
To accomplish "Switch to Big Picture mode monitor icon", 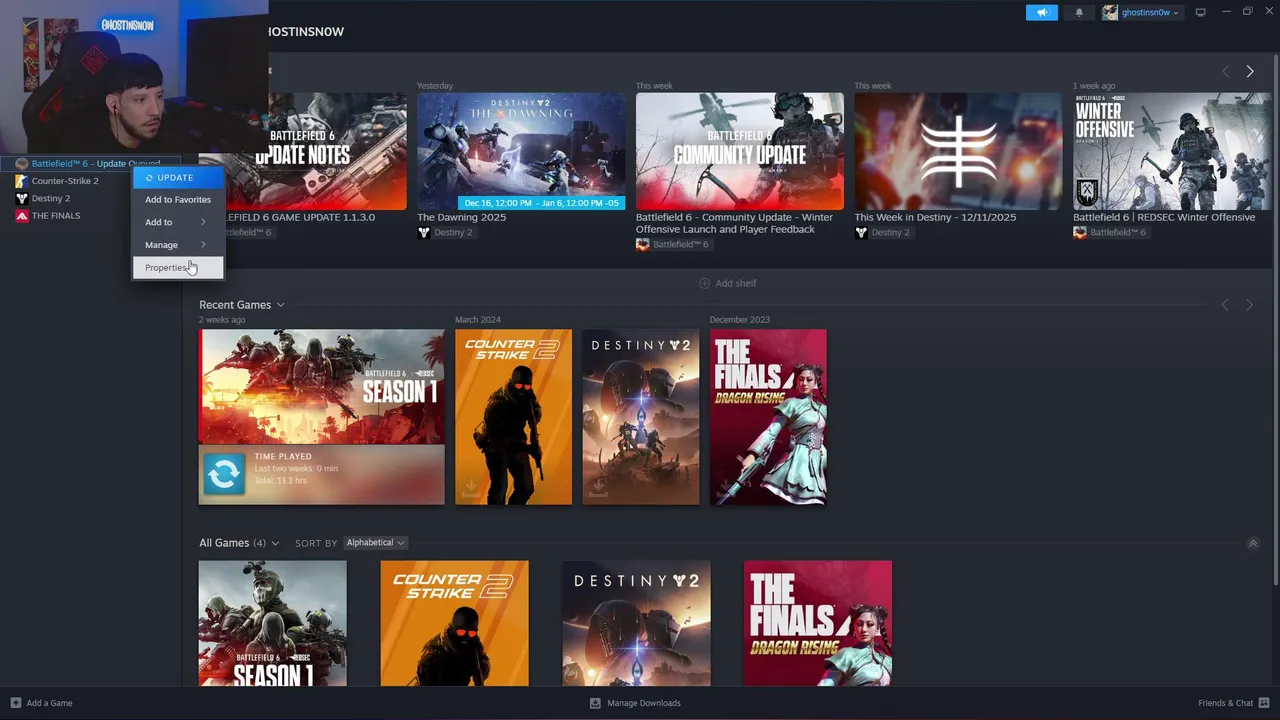I will (x=1200, y=12).
